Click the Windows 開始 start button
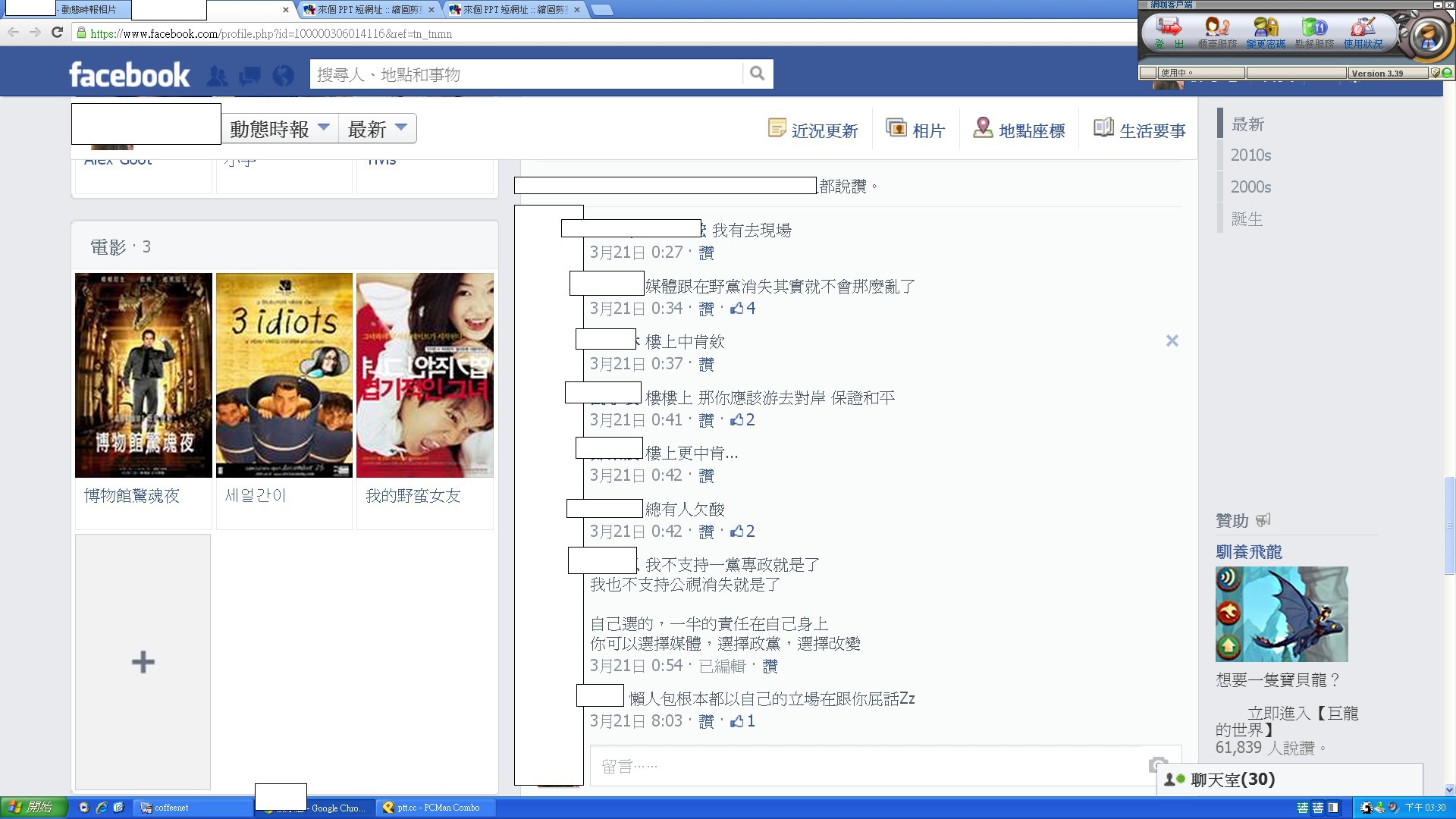The width and height of the screenshot is (1456, 819). (32, 808)
